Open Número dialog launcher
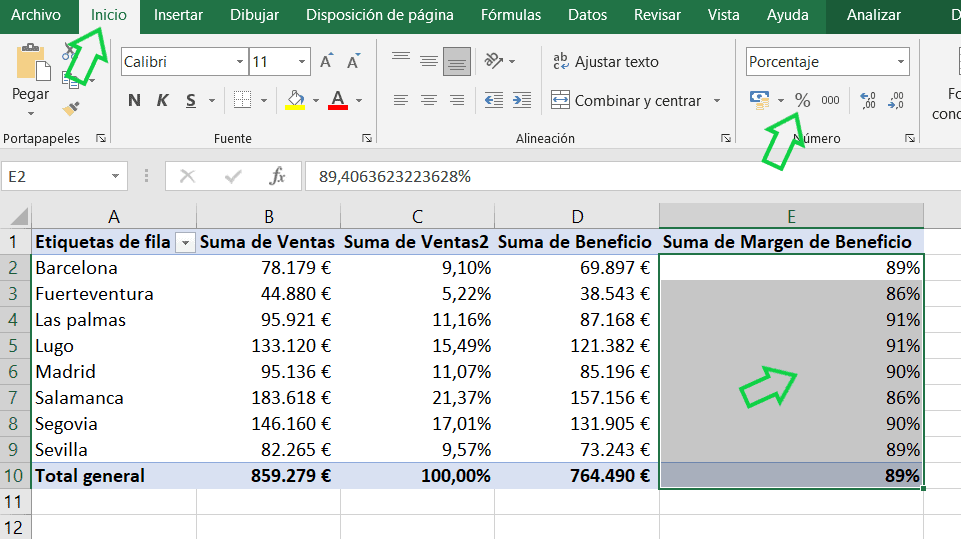This screenshot has width=961, height=539. [910, 139]
